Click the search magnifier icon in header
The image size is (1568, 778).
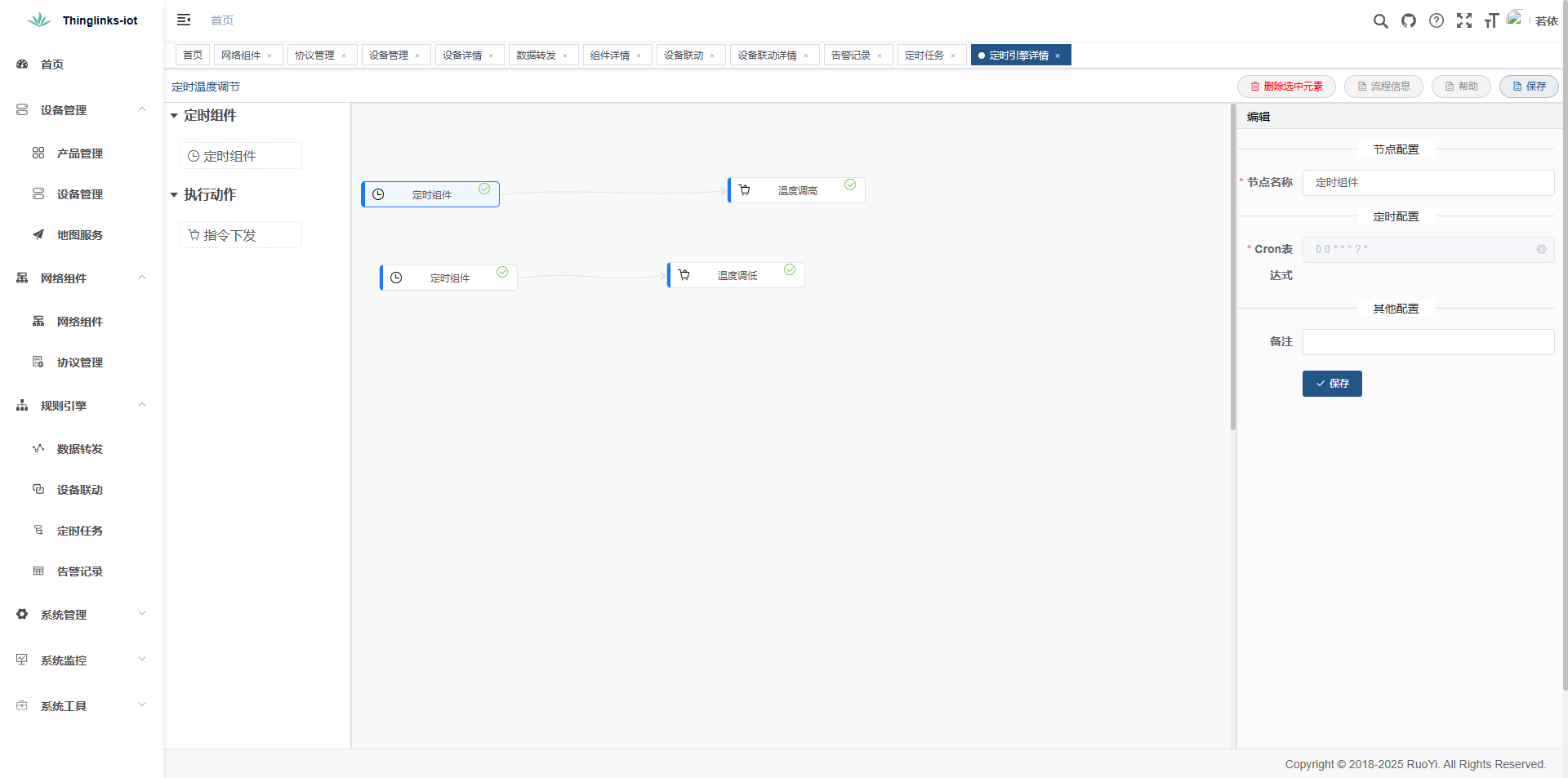tap(1380, 21)
